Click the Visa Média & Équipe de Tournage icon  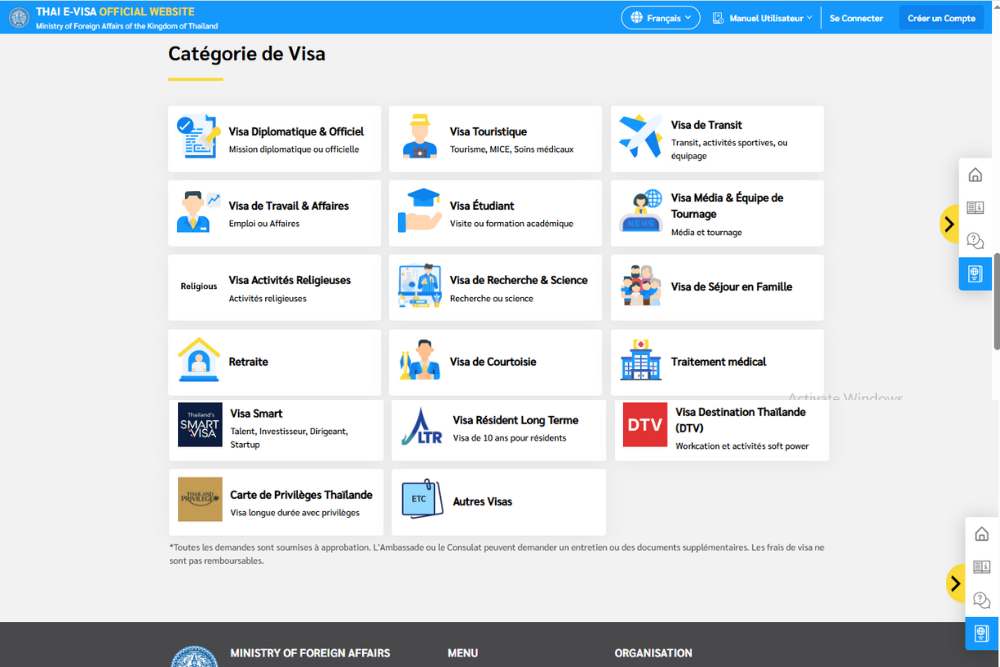coord(640,212)
